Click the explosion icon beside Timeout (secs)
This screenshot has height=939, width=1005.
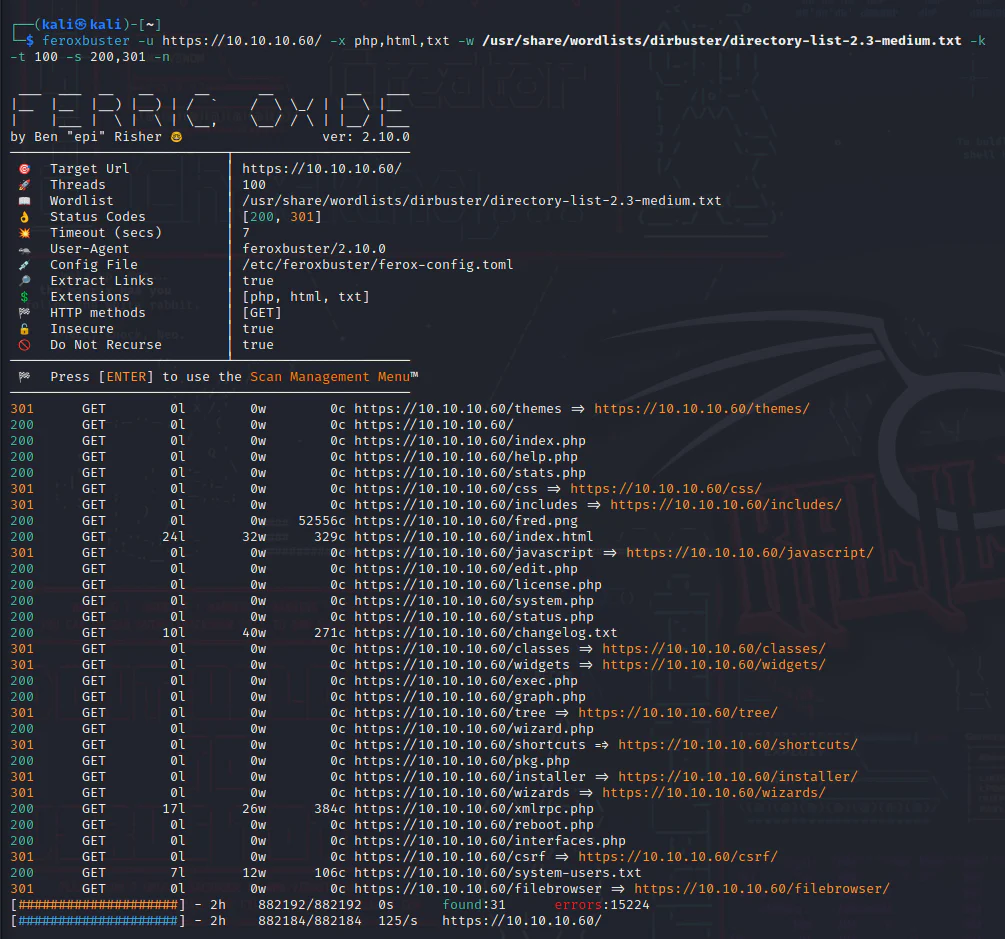[24, 233]
